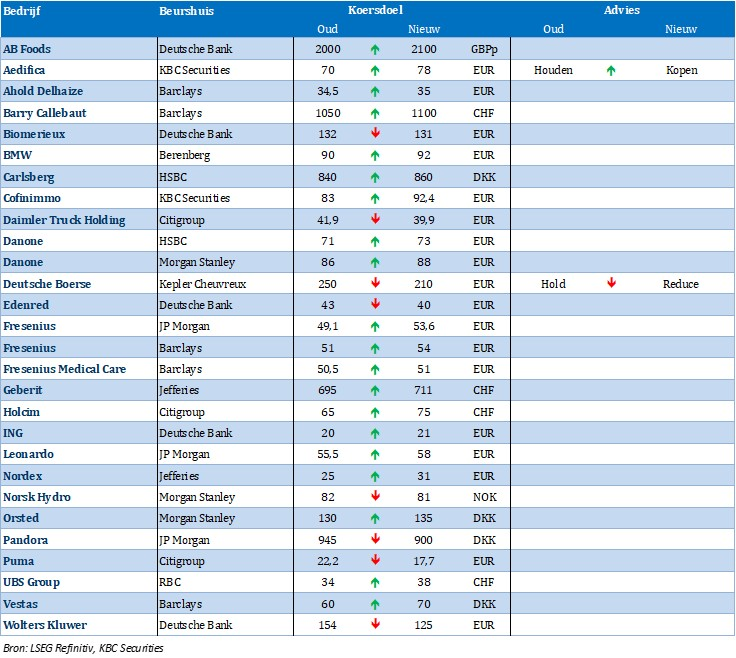This screenshot has height=658, width=736.
Task: Click red arrow between Hold and Reduce
Action: [x=611, y=284]
